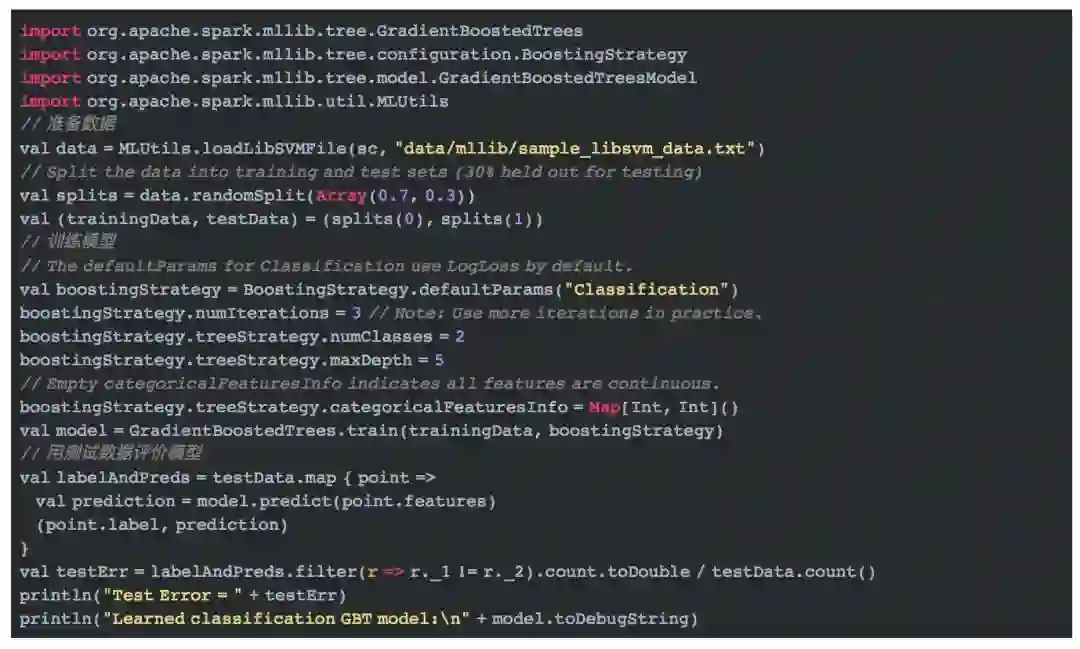
Task: Click the sample_libsvm_data.txt file path string
Action: click(579, 149)
